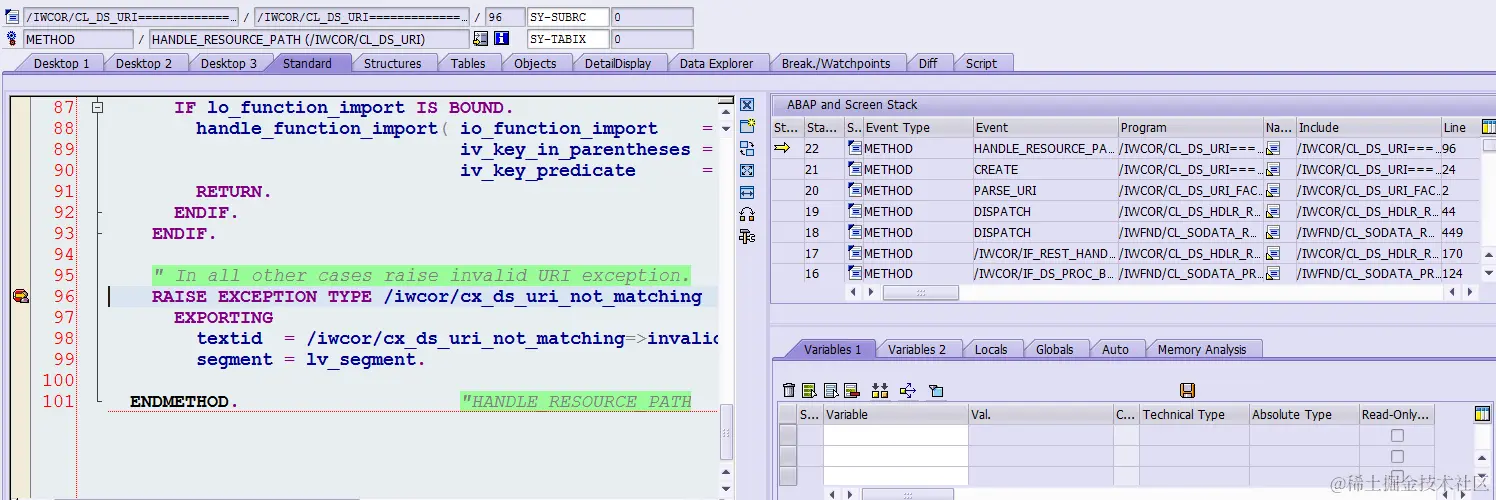Screen dimensions: 1496x500
Task: Click the green list icon in Variables toolbar
Action: click(x=809, y=390)
